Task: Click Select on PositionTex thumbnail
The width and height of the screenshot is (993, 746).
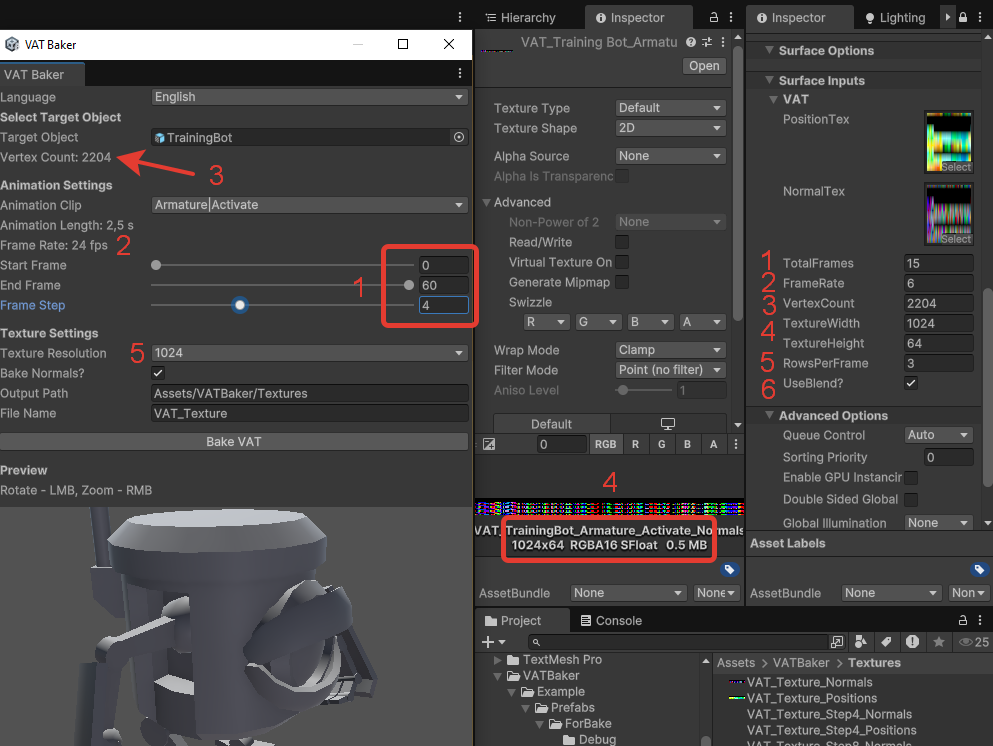Action: pyautogui.click(x=956, y=167)
